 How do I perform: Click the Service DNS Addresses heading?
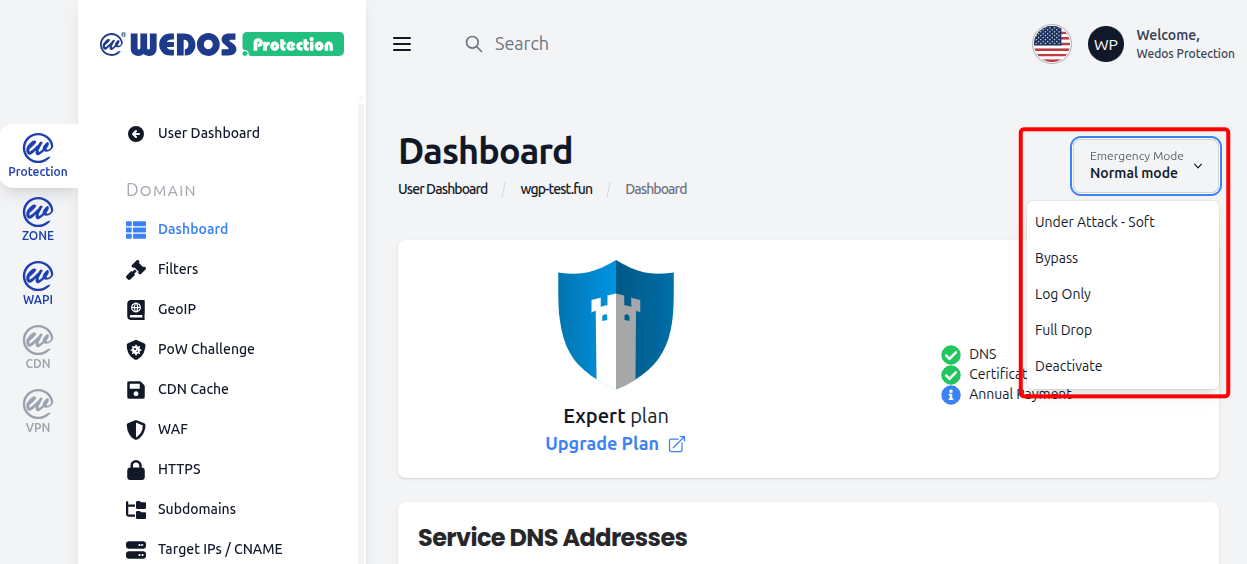click(x=552, y=537)
